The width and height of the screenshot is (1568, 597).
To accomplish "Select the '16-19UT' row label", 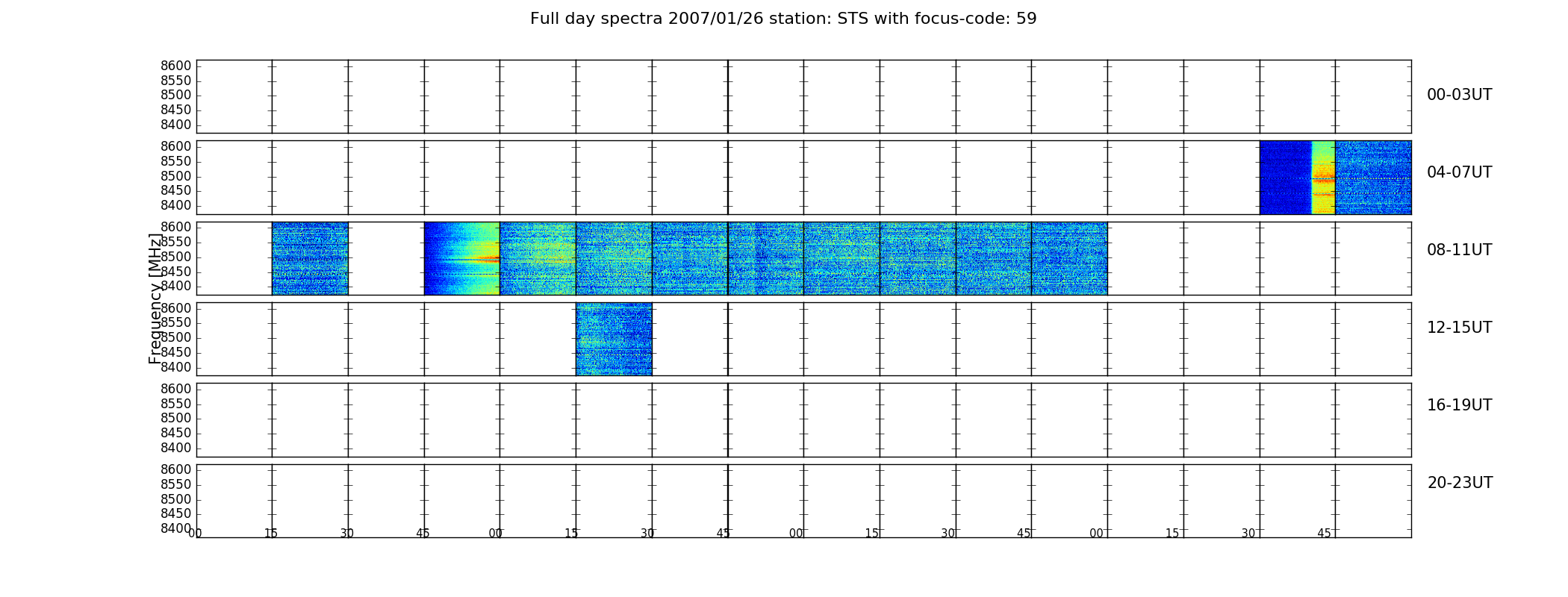I will [x=1459, y=405].
